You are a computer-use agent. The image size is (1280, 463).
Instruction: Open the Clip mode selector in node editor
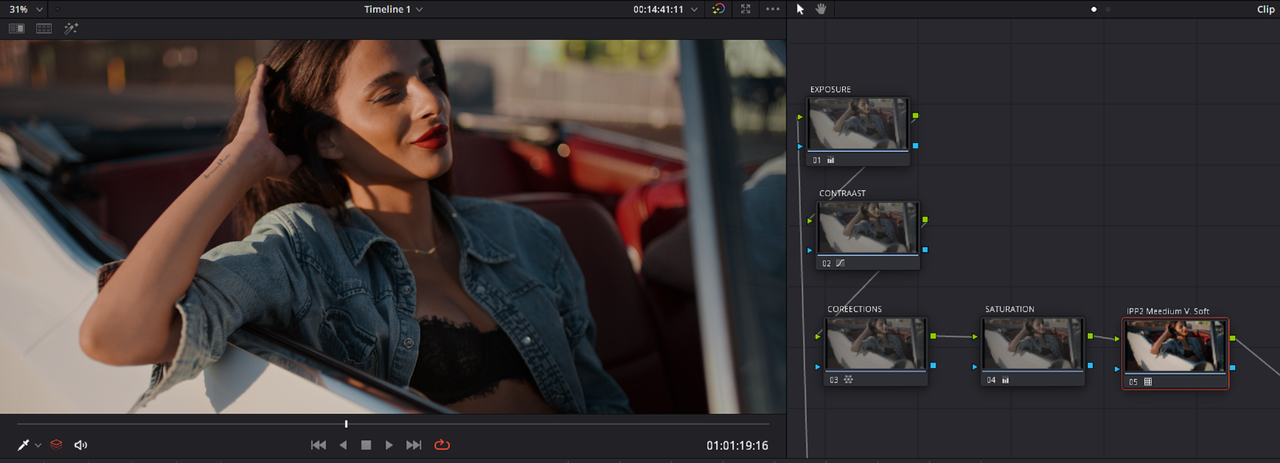pos(1265,9)
